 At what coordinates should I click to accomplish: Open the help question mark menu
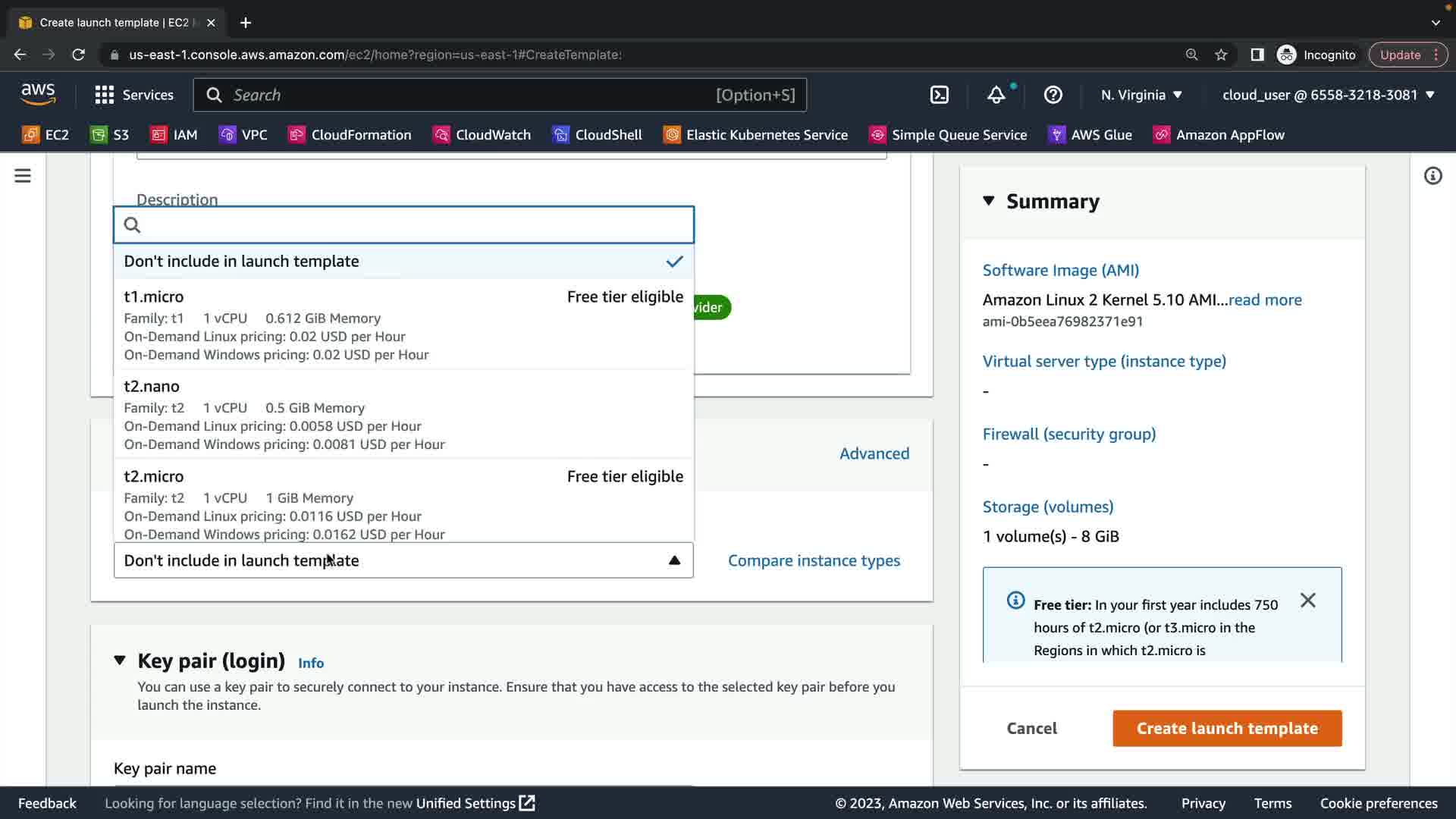pyautogui.click(x=1053, y=95)
